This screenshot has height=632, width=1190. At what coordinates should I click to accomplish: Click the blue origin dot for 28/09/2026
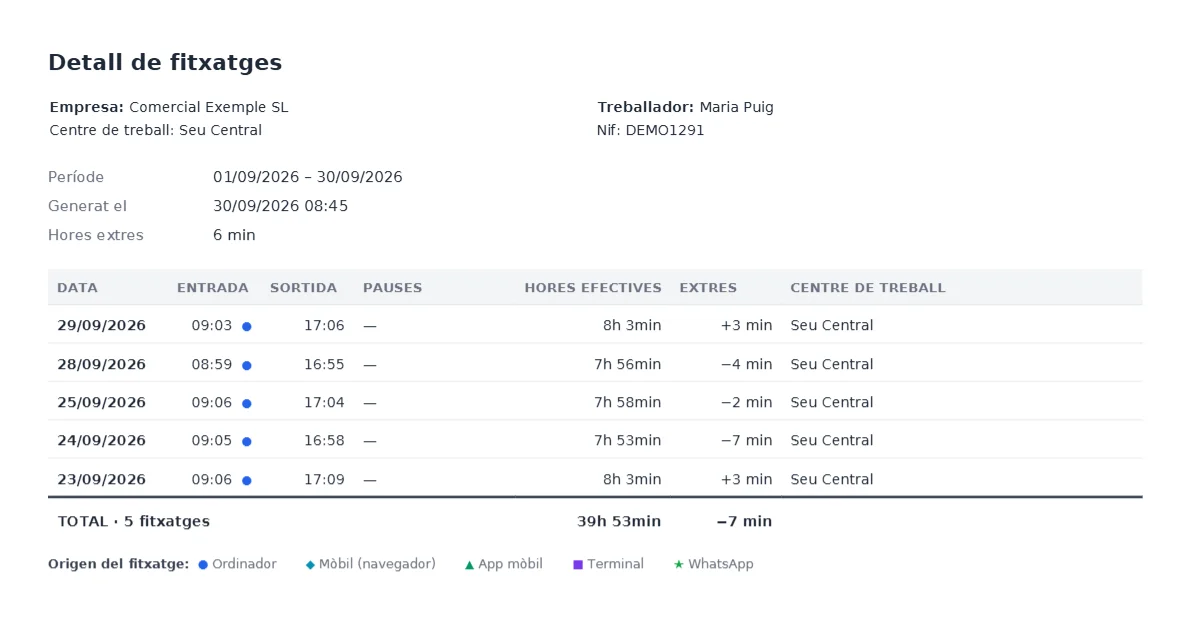click(247, 365)
